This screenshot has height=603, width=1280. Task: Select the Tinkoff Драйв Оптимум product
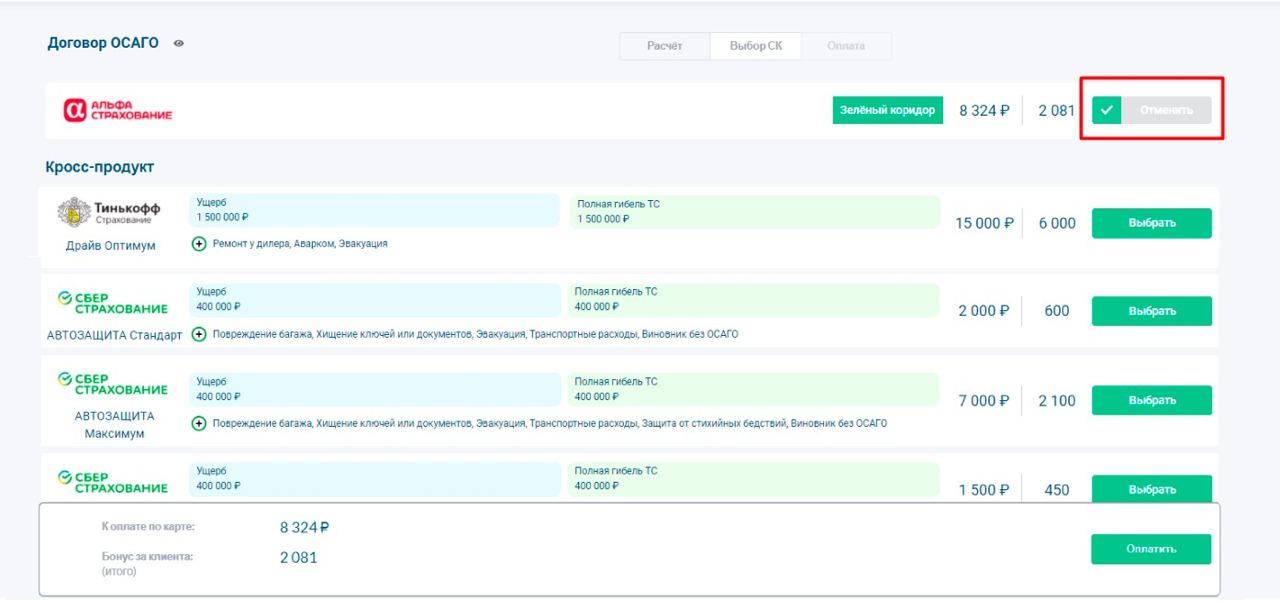pos(1151,223)
